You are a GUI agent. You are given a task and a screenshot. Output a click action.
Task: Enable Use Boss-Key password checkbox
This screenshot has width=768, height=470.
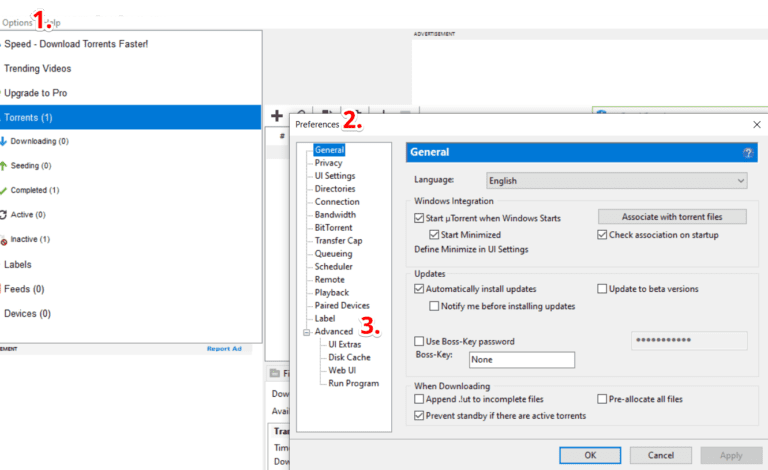point(419,341)
